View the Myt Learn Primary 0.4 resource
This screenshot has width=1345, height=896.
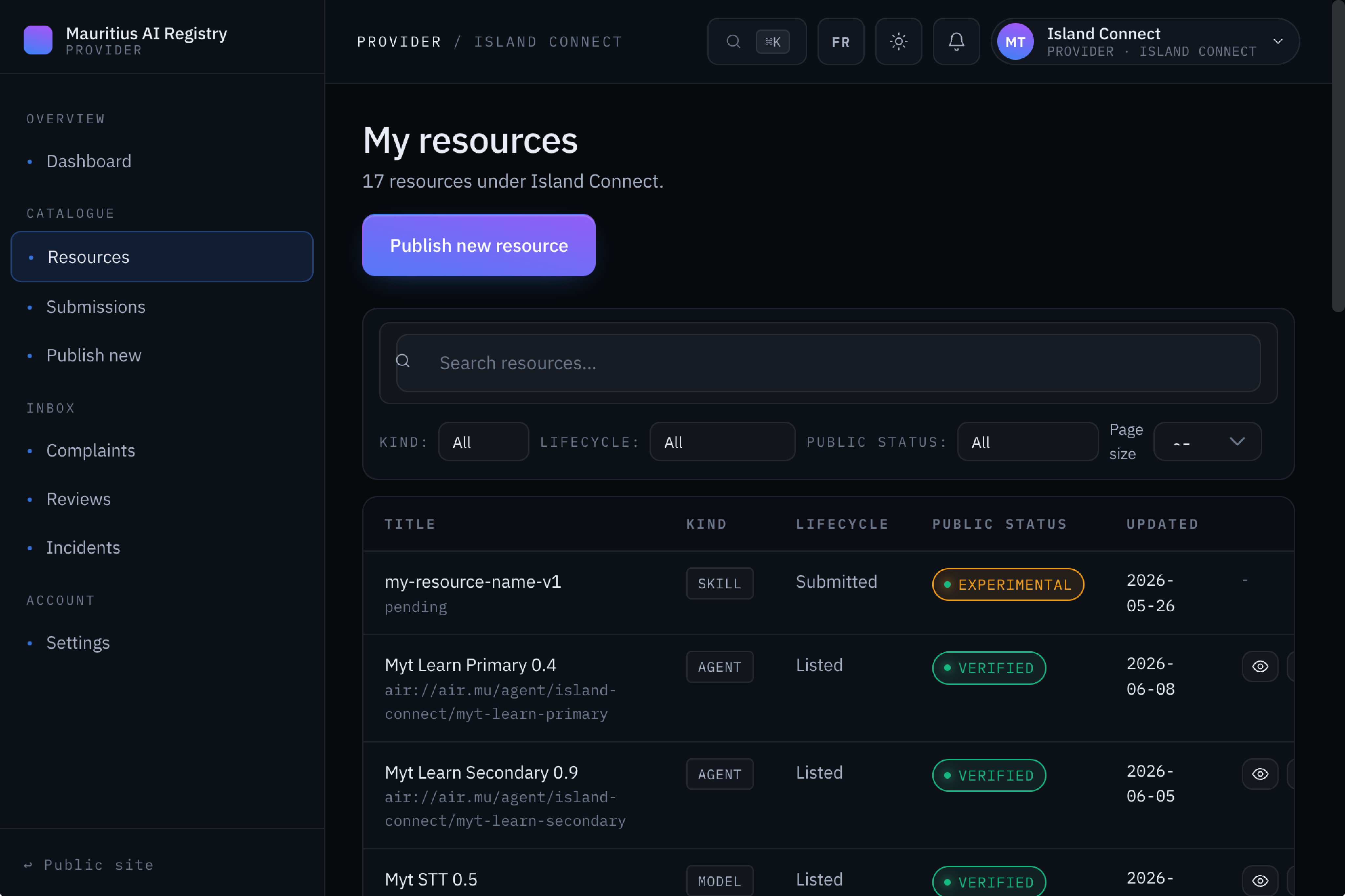(x=1260, y=666)
